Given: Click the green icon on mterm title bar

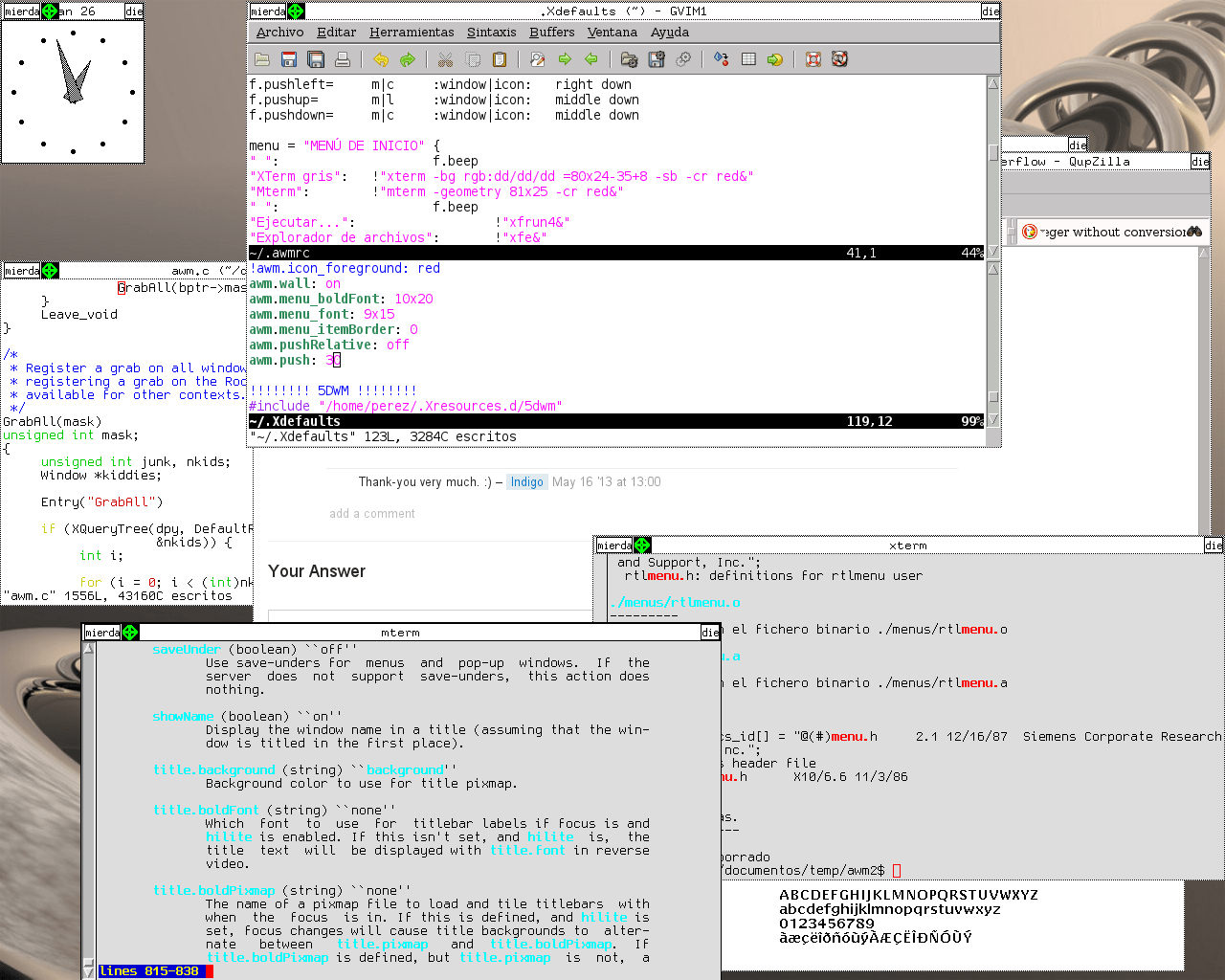Looking at the screenshot, I should pos(130,633).
